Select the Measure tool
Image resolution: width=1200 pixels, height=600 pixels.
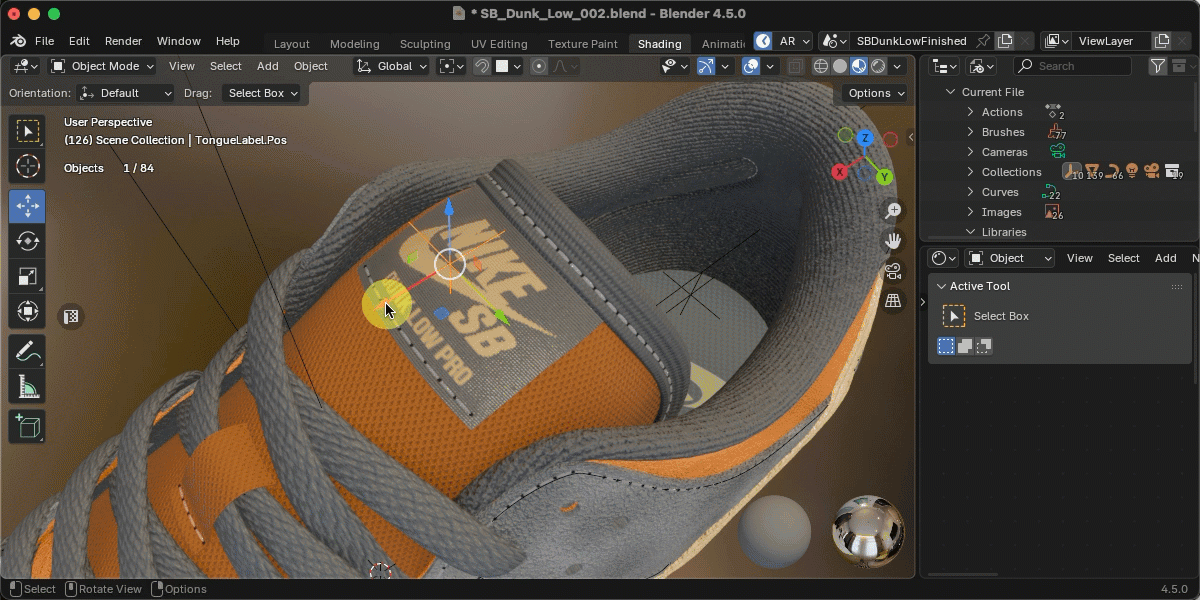tap(27, 387)
